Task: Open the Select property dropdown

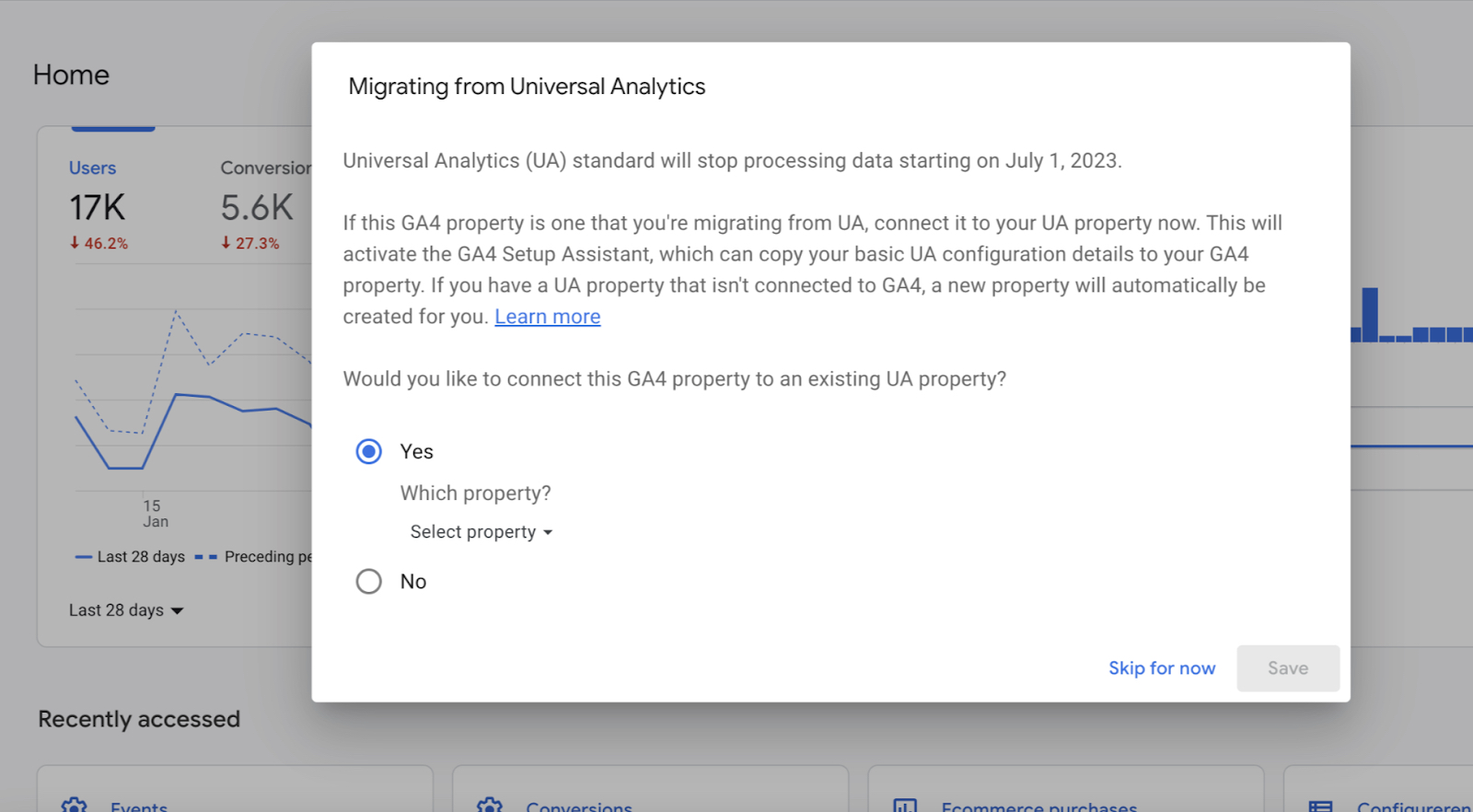Action: 481,532
